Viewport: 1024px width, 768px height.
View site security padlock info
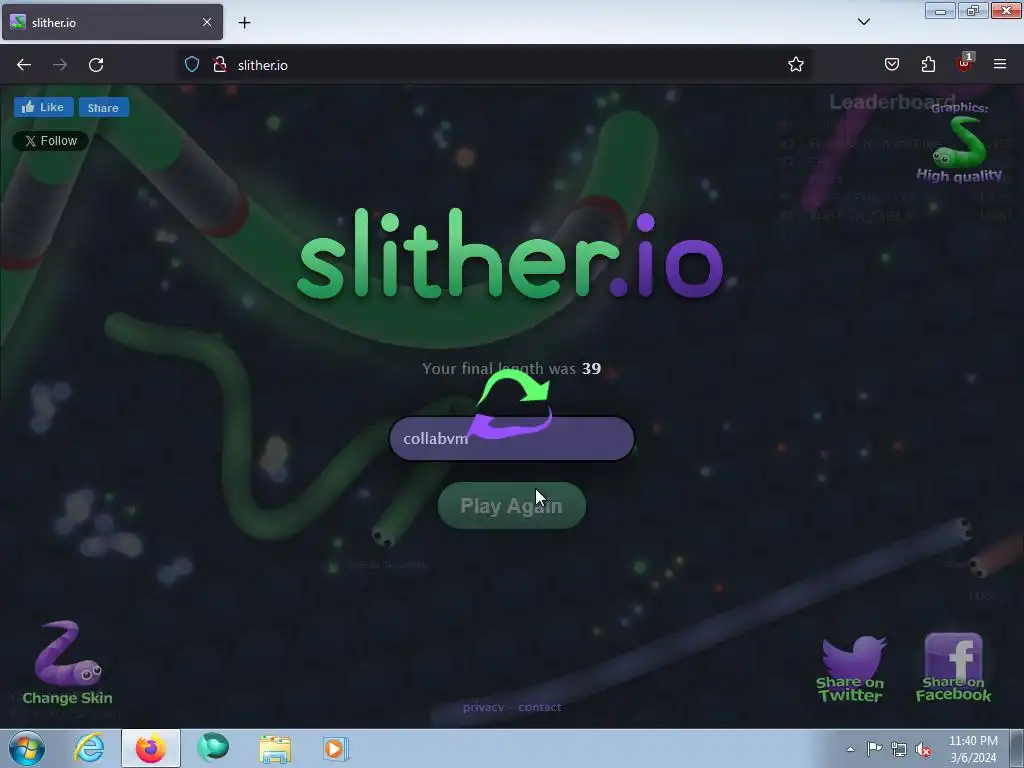pyautogui.click(x=220, y=65)
